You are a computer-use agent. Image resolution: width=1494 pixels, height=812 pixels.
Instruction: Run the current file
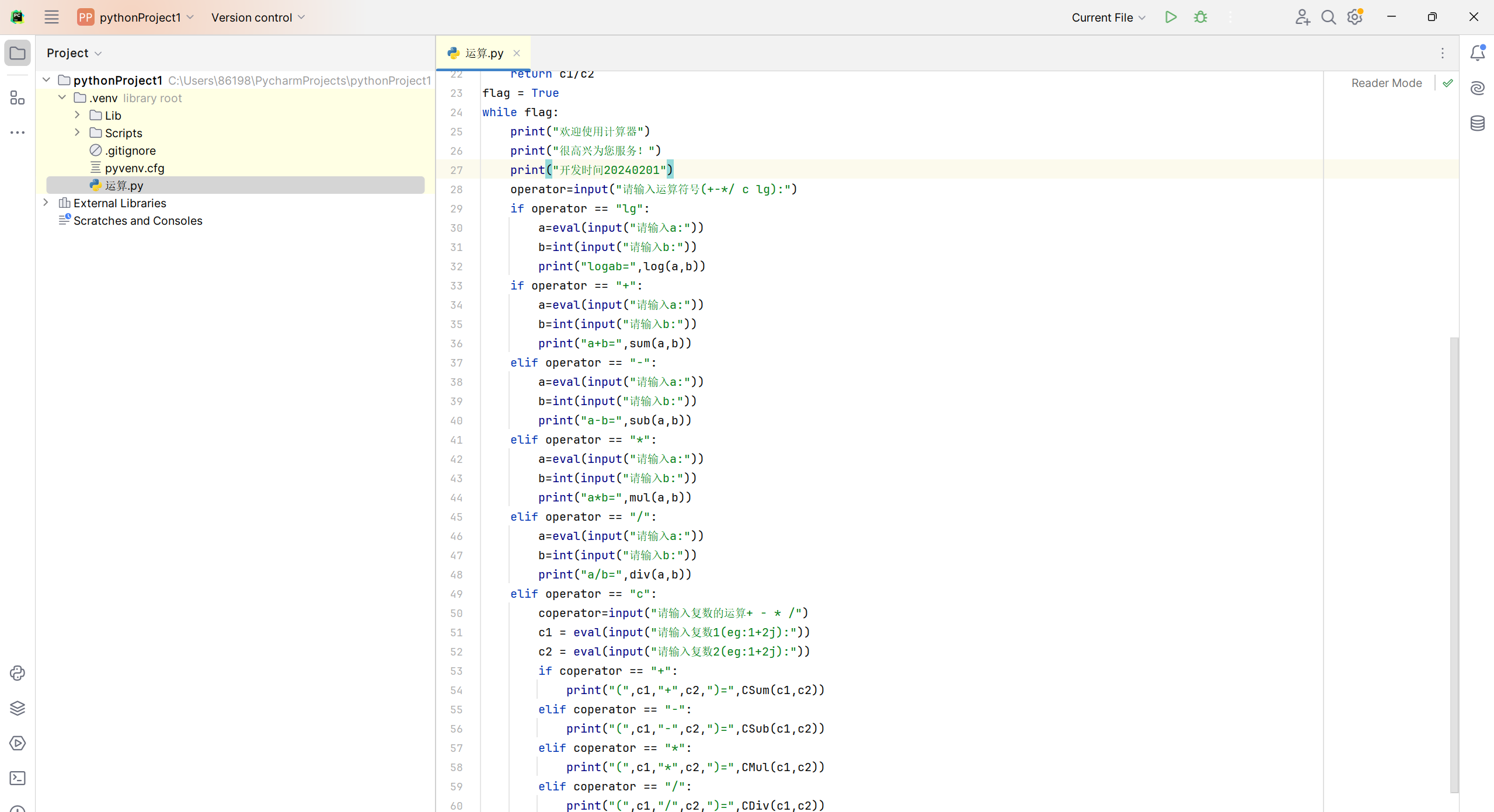pyautogui.click(x=1171, y=17)
